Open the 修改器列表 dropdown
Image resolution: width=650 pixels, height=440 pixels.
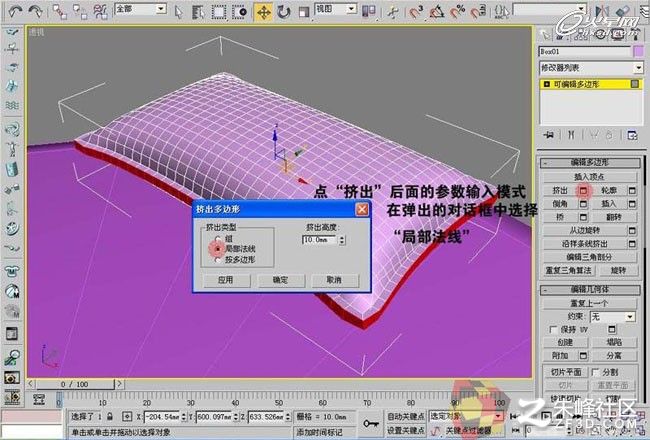(638, 68)
